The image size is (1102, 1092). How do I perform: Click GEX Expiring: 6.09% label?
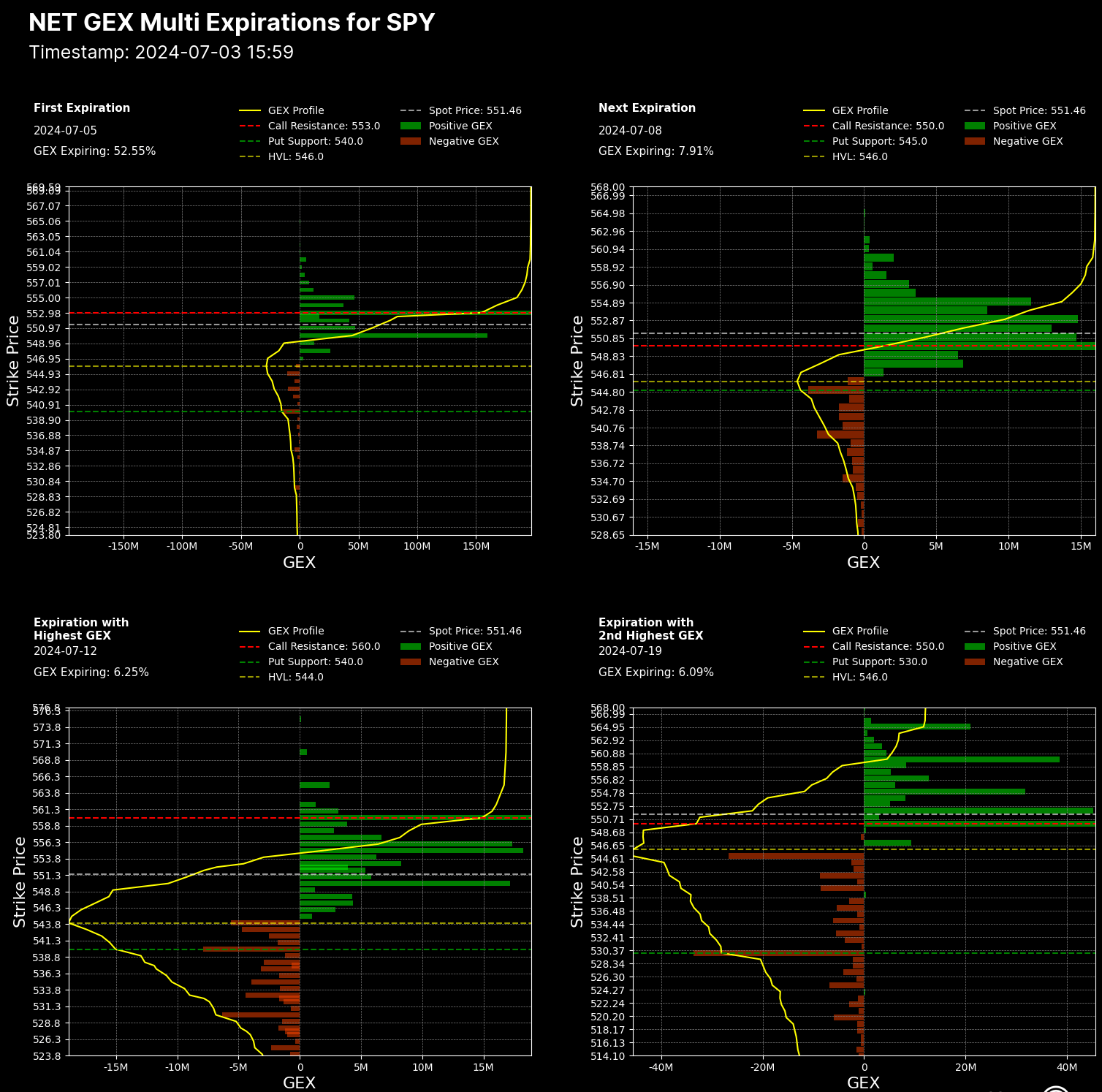pos(656,672)
